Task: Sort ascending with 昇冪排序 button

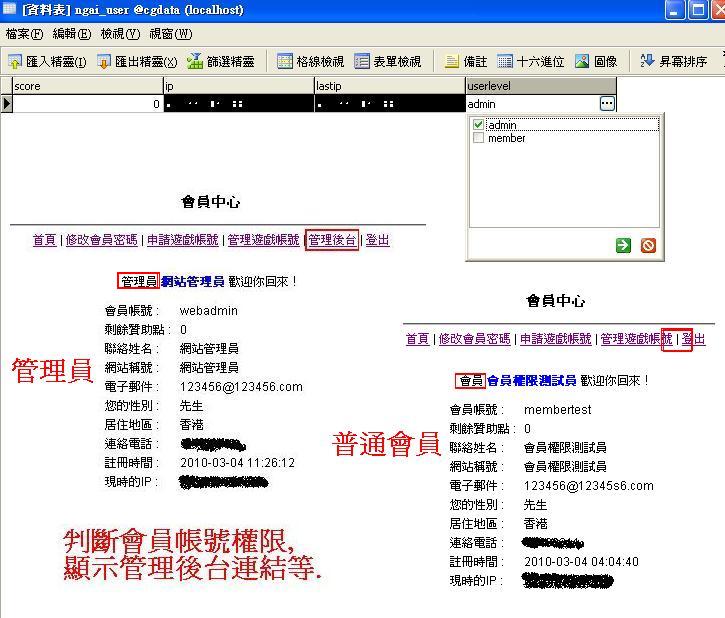Action: coord(673,61)
